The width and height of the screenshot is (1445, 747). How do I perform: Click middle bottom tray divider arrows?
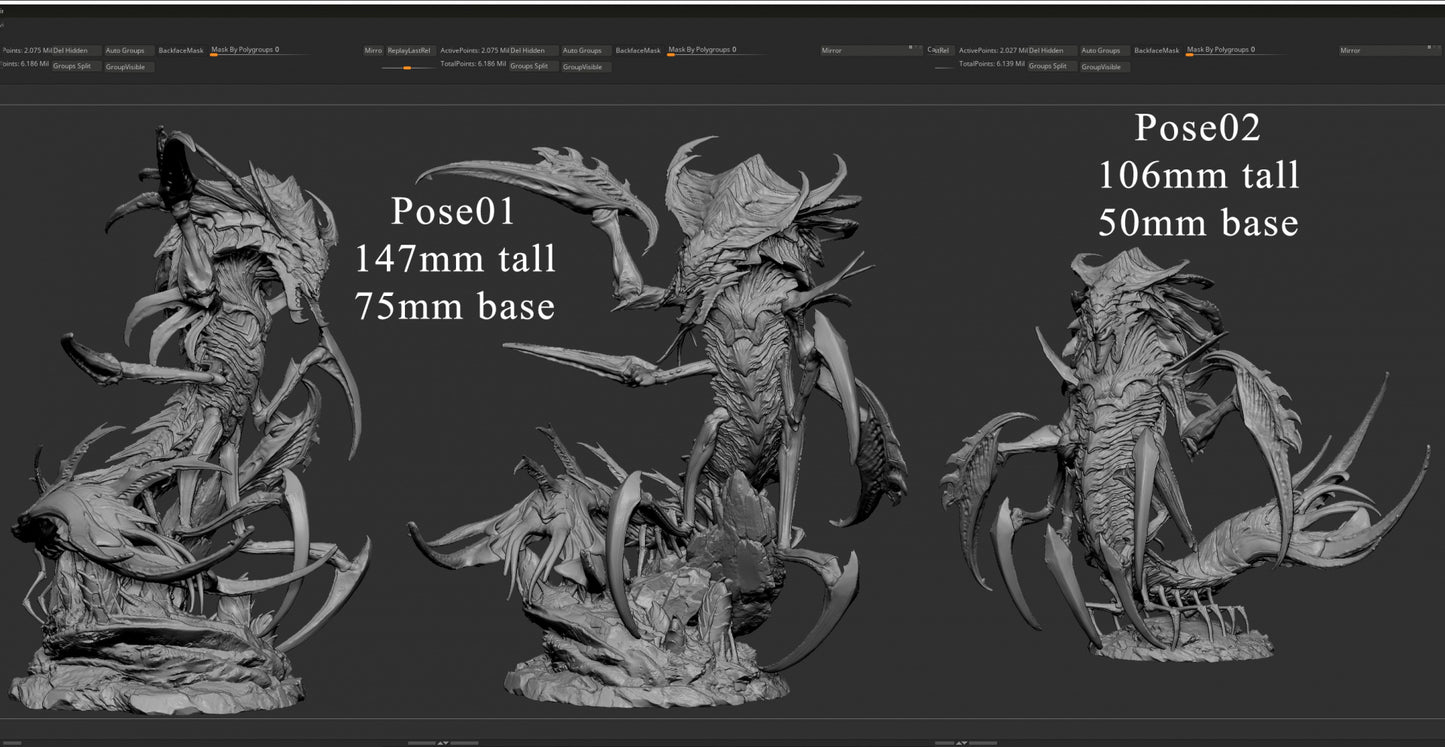click(443, 743)
